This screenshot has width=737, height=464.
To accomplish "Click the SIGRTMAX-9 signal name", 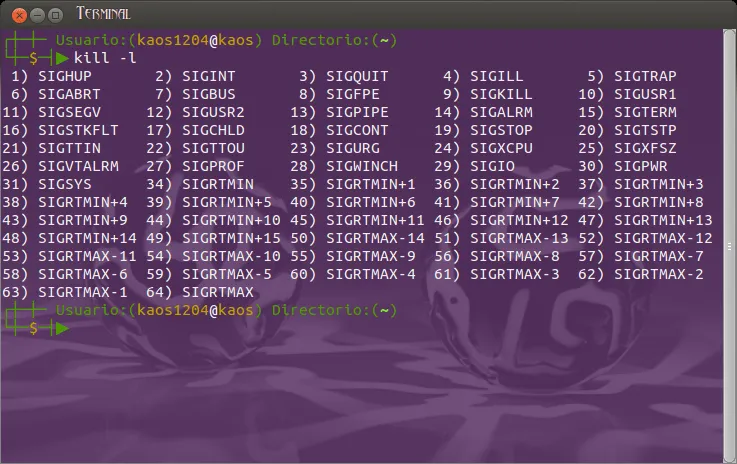I will (x=371, y=256).
